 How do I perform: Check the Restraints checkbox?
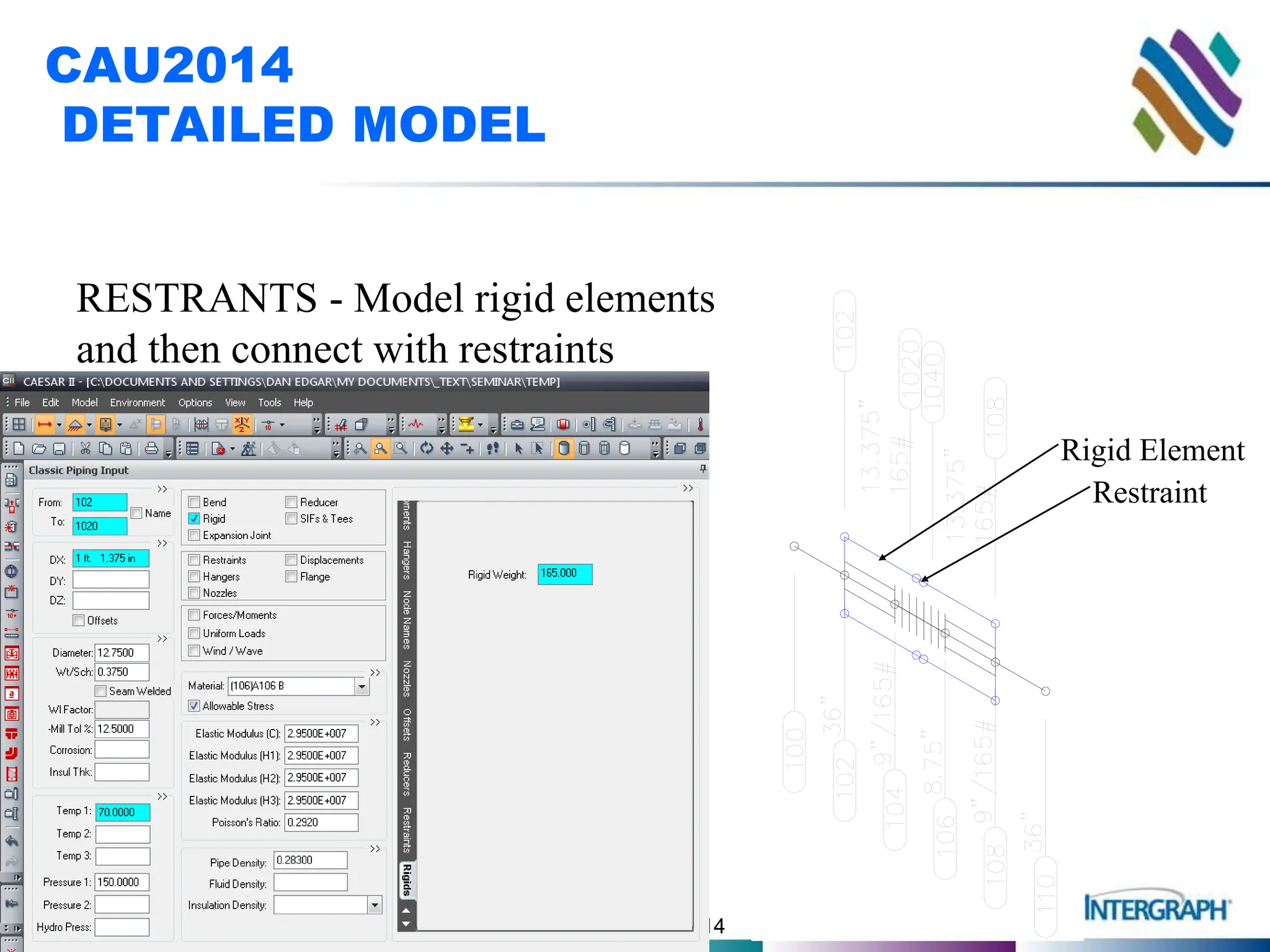[x=194, y=560]
